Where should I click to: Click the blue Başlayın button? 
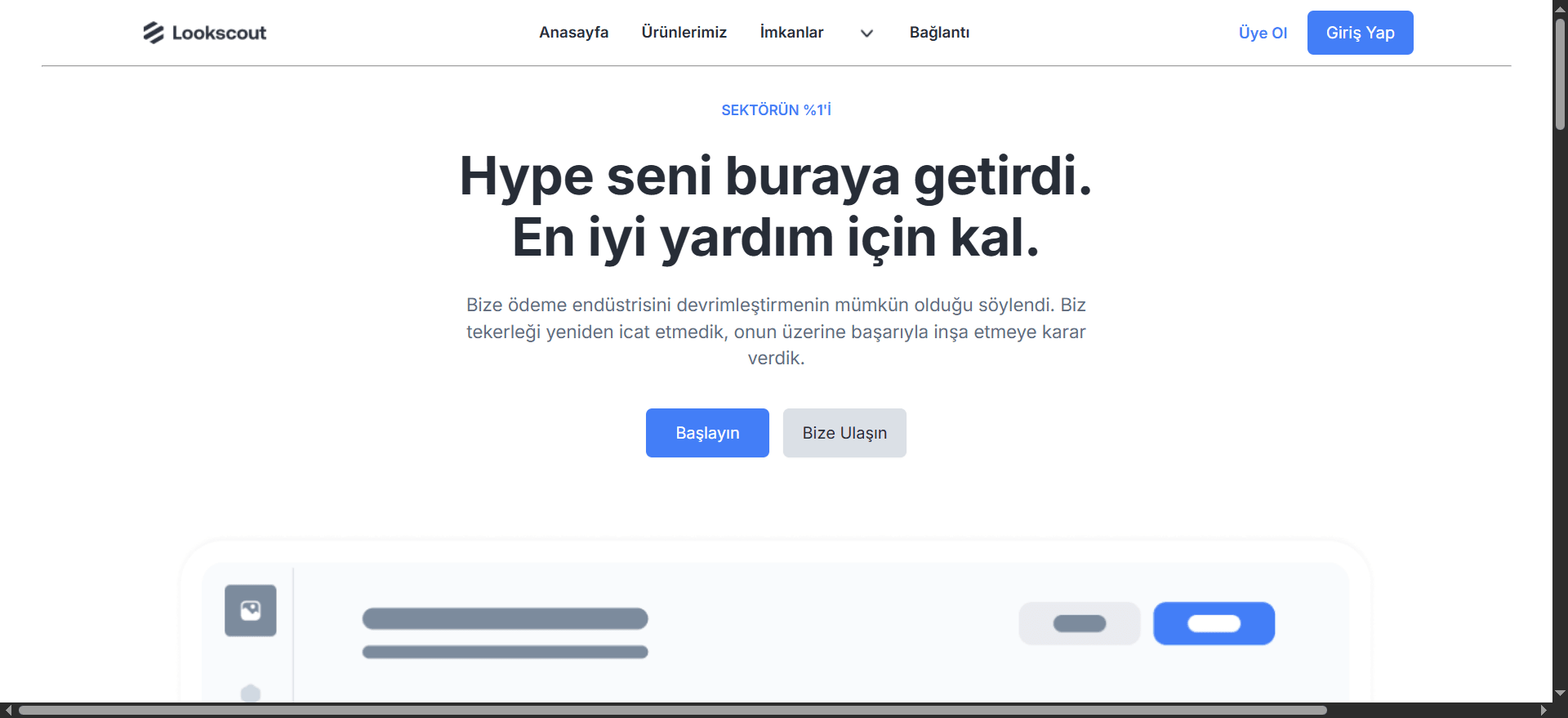707,433
